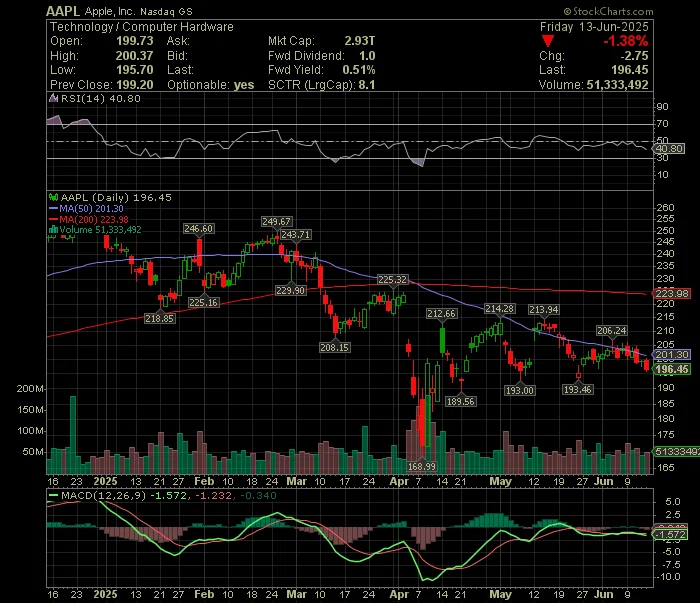700x603 pixels.
Task: Click the 193.00 low price label
Action: coord(520,391)
